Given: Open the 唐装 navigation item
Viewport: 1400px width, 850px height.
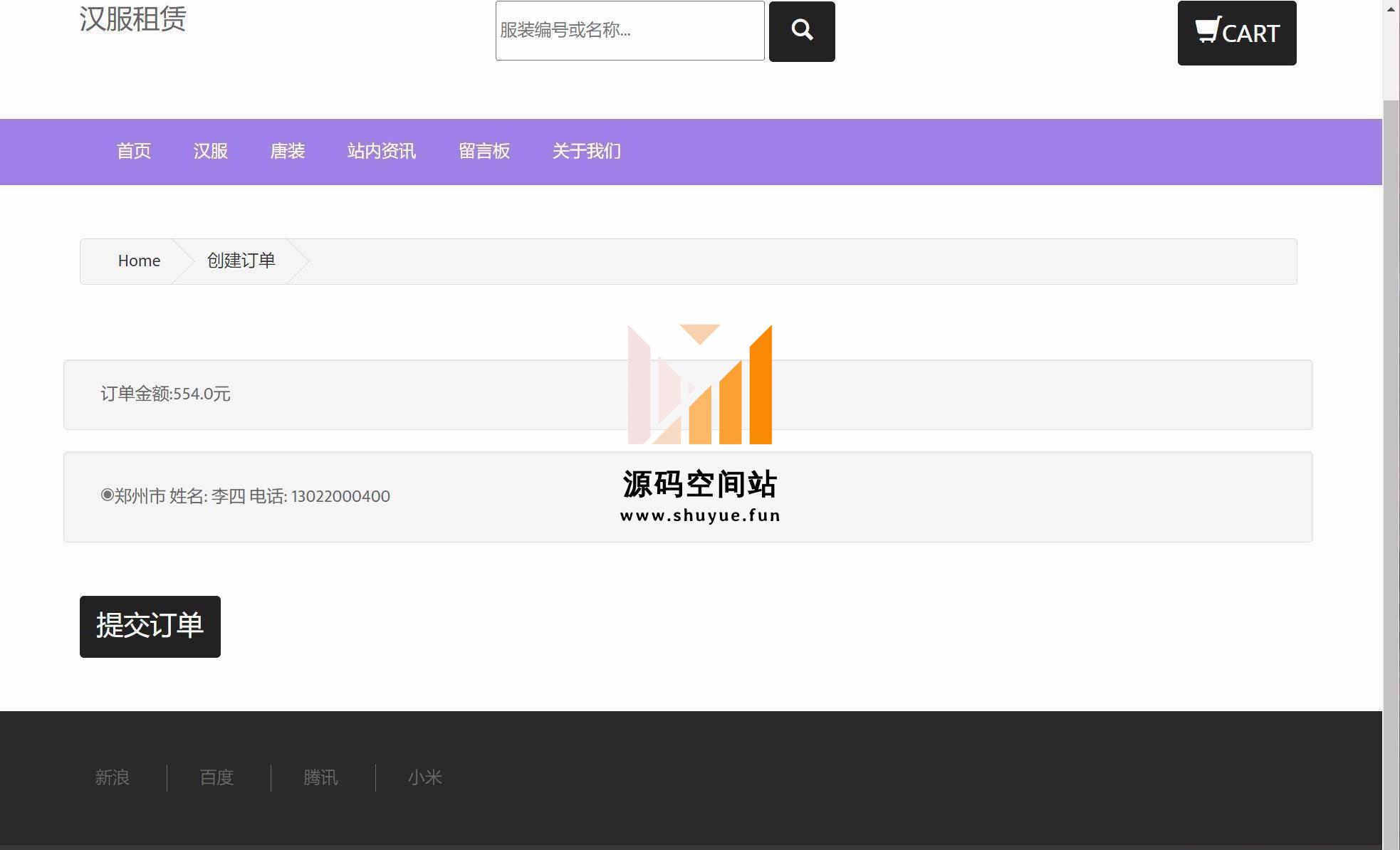Looking at the screenshot, I should pyautogui.click(x=288, y=152).
